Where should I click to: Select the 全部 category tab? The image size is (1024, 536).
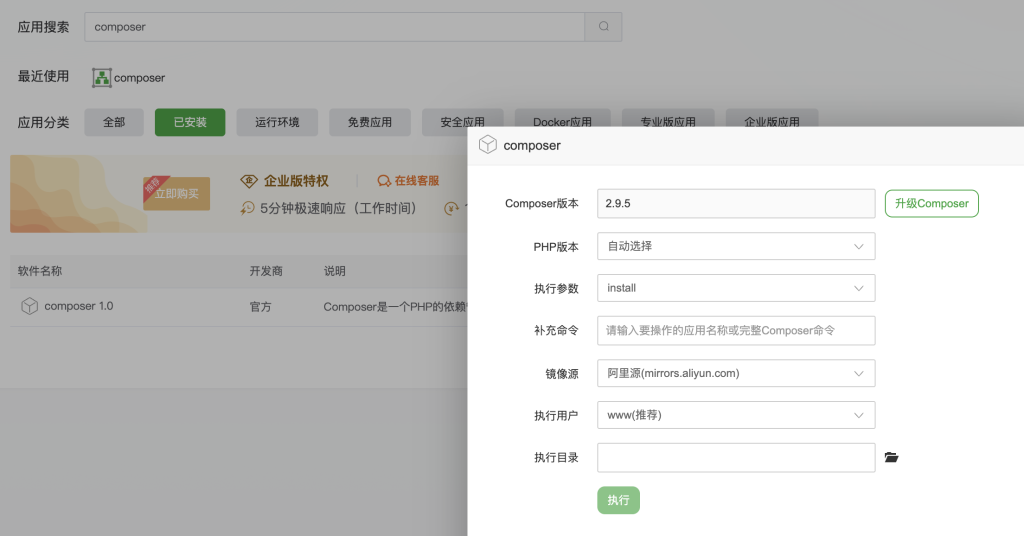point(114,122)
